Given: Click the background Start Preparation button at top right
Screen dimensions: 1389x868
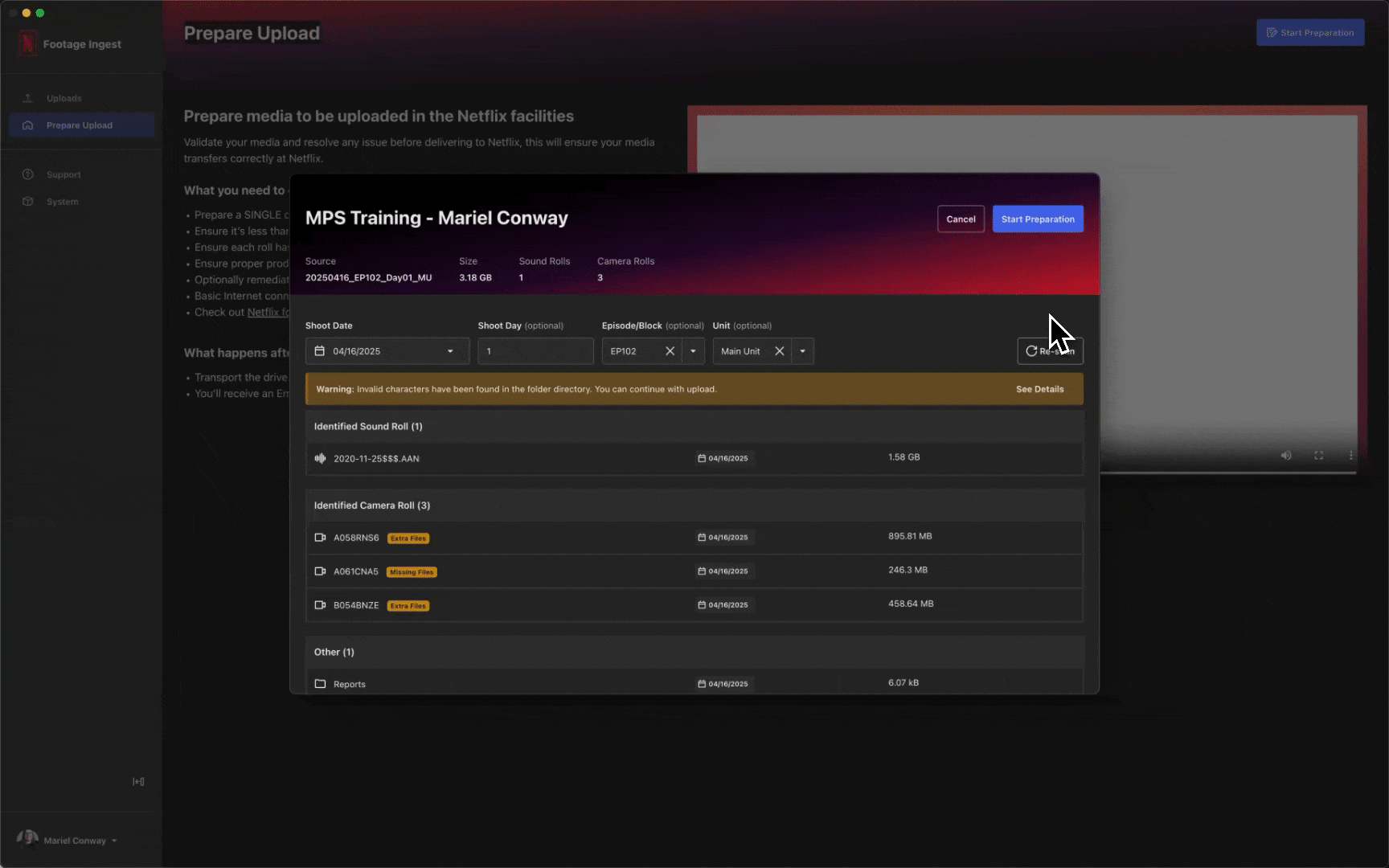Looking at the screenshot, I should coord(1310,32).
